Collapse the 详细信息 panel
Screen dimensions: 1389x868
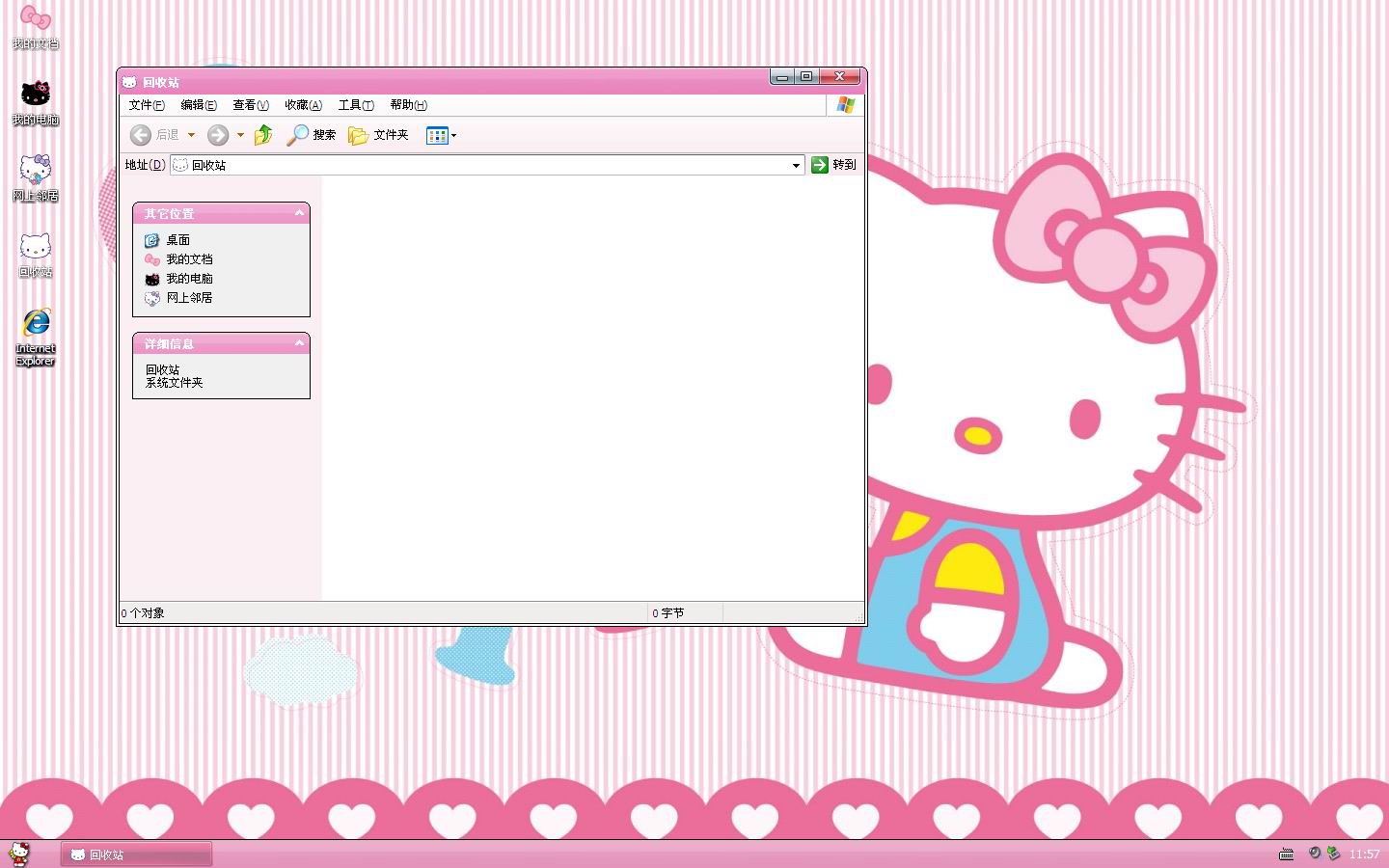click(299, 343)
